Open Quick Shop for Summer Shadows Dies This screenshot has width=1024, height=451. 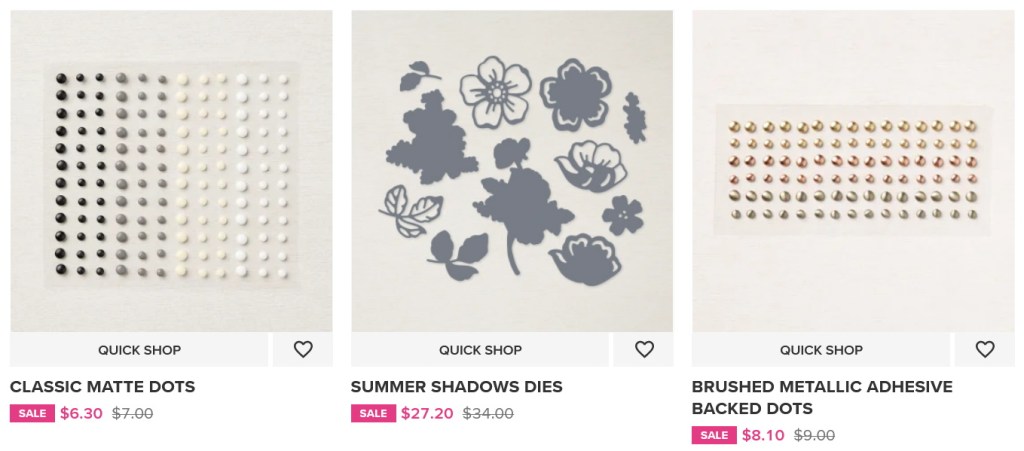[480, 350]
